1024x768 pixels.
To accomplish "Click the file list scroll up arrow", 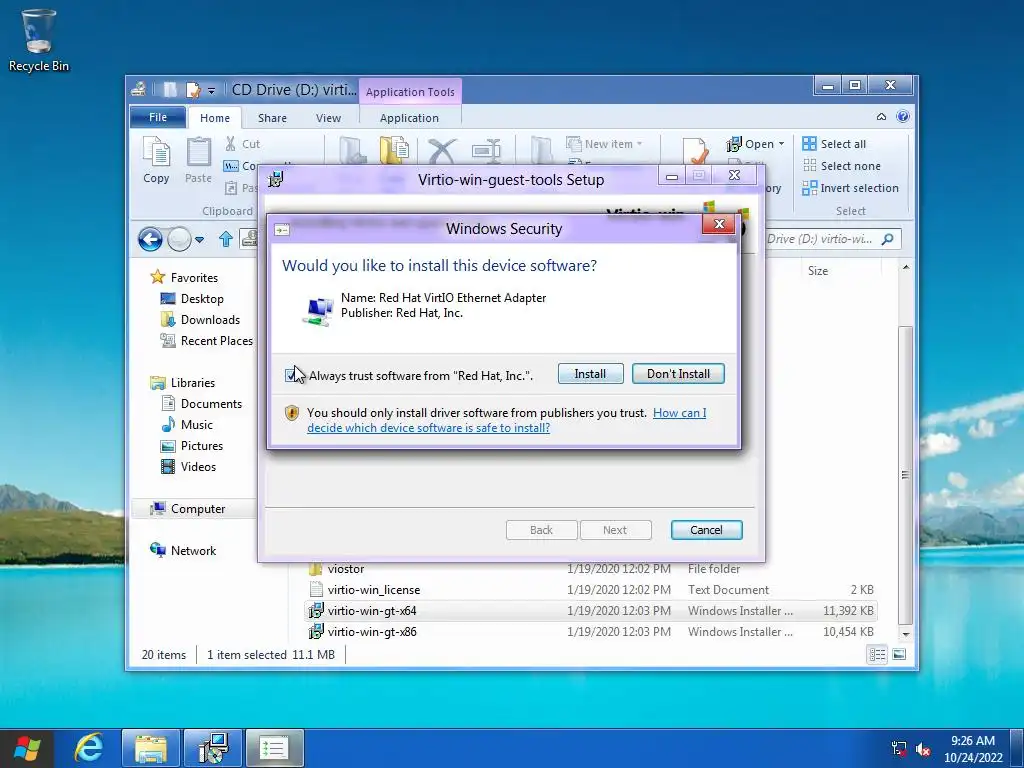I will pos(905,268).
